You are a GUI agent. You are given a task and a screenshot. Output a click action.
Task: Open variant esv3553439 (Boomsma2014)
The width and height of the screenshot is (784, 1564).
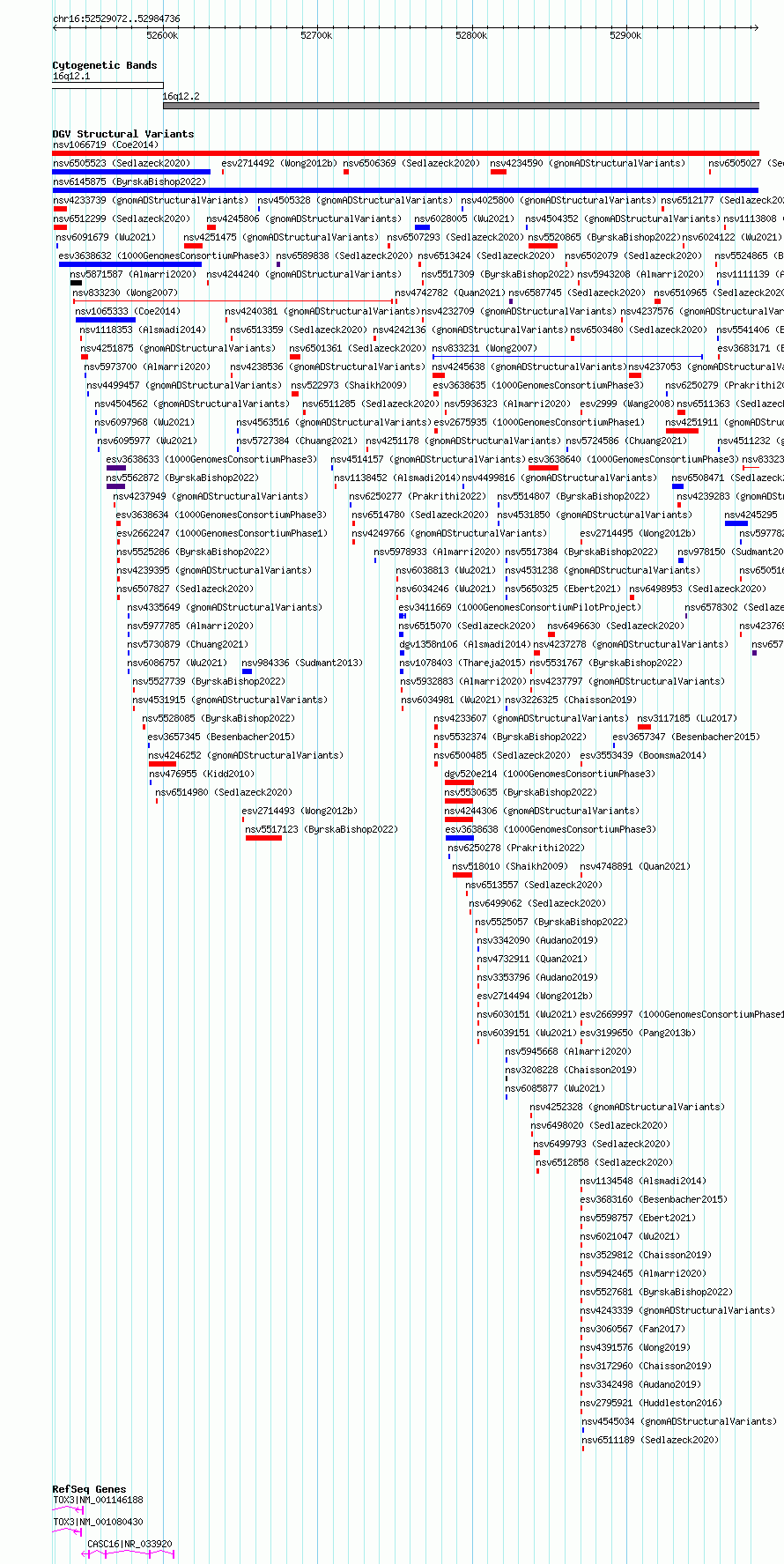pos(643,755)
